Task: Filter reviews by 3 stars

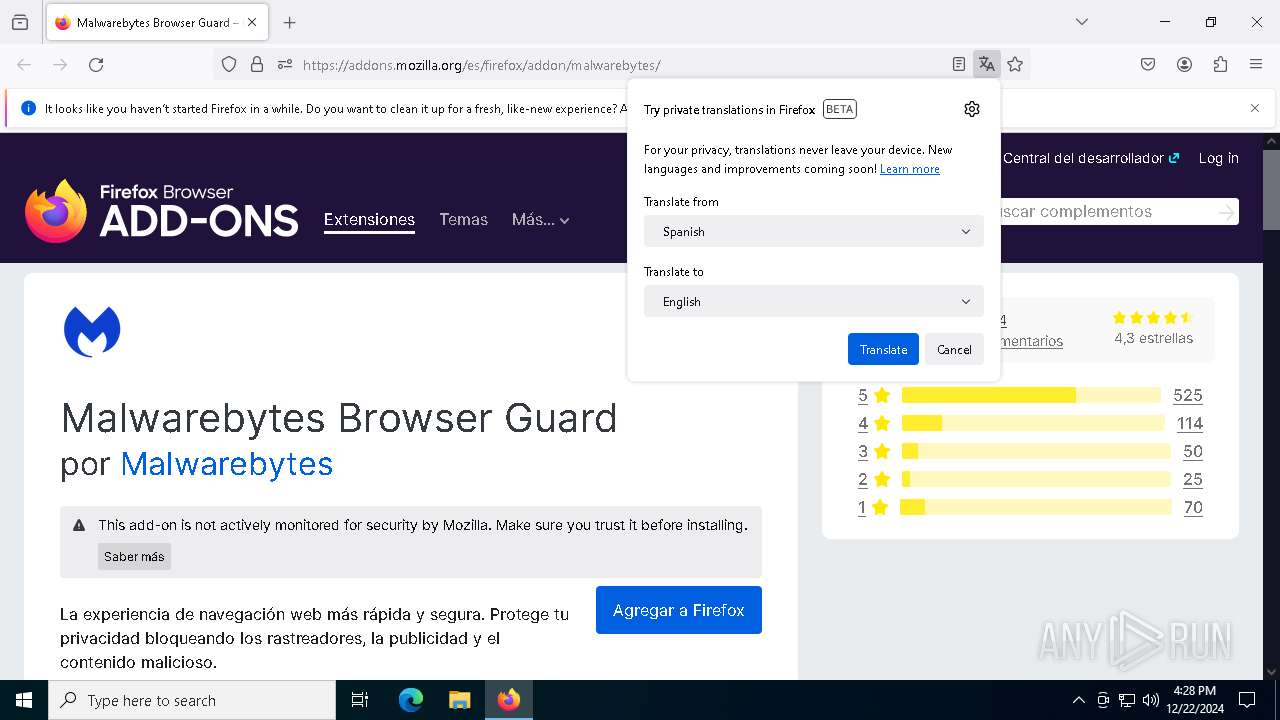Action: (873, 451)
